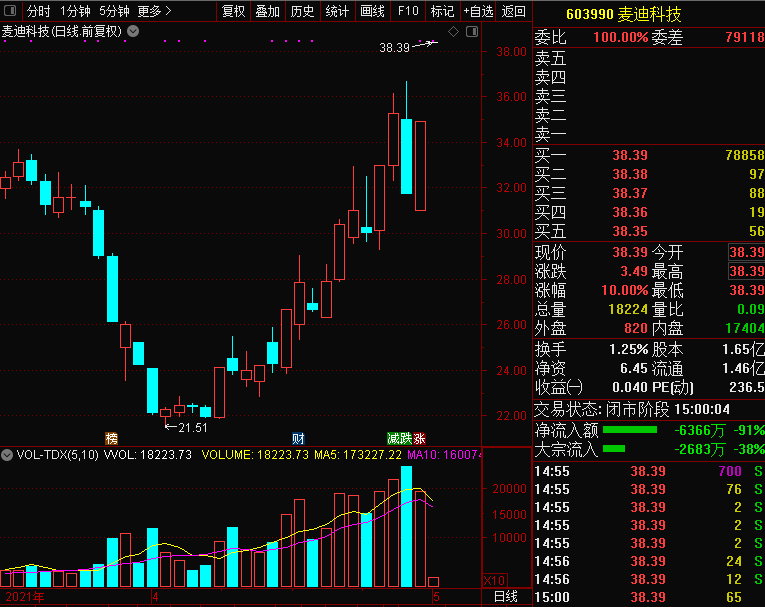Click the X10 volume scale indicator
The height and width of the screenshot is (607, 765).
[493, 580]
